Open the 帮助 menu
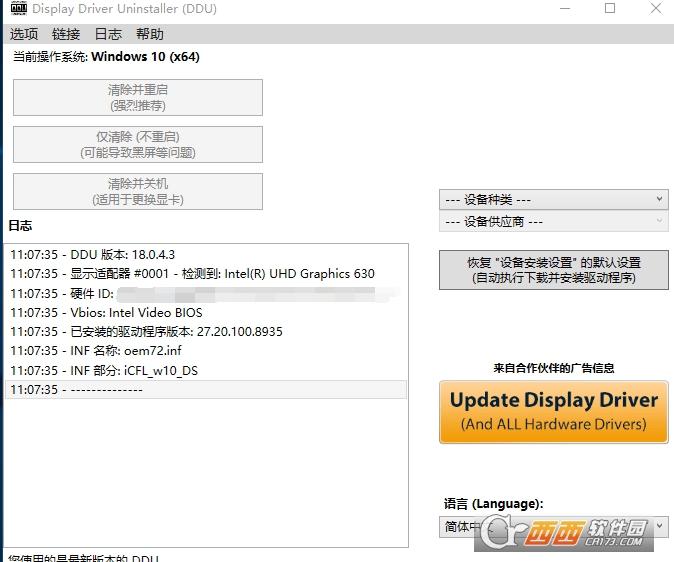The image size is (674, 562). click(x=150, y=34)
